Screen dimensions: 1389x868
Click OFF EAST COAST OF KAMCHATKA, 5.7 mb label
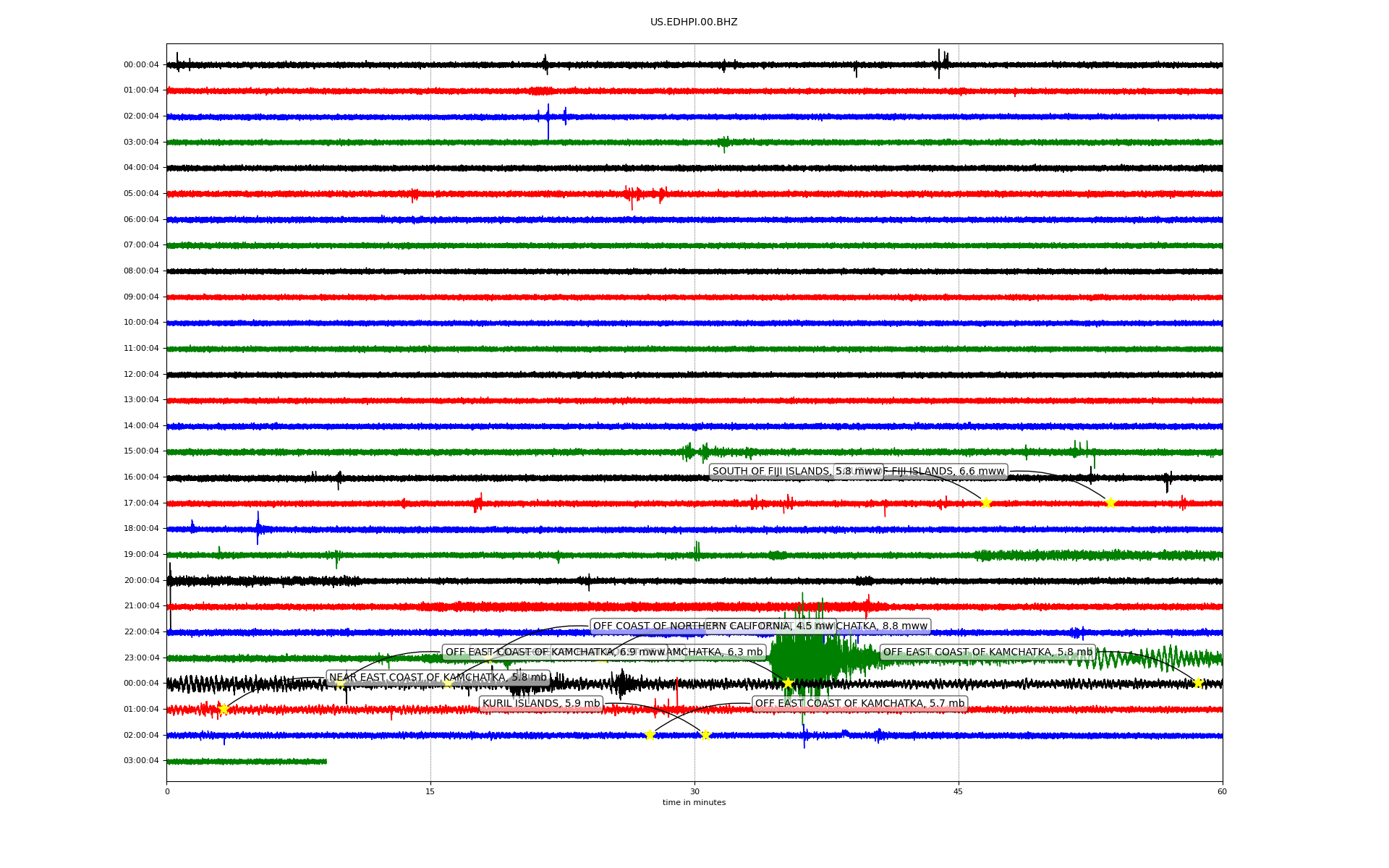(x=859, y=703)
